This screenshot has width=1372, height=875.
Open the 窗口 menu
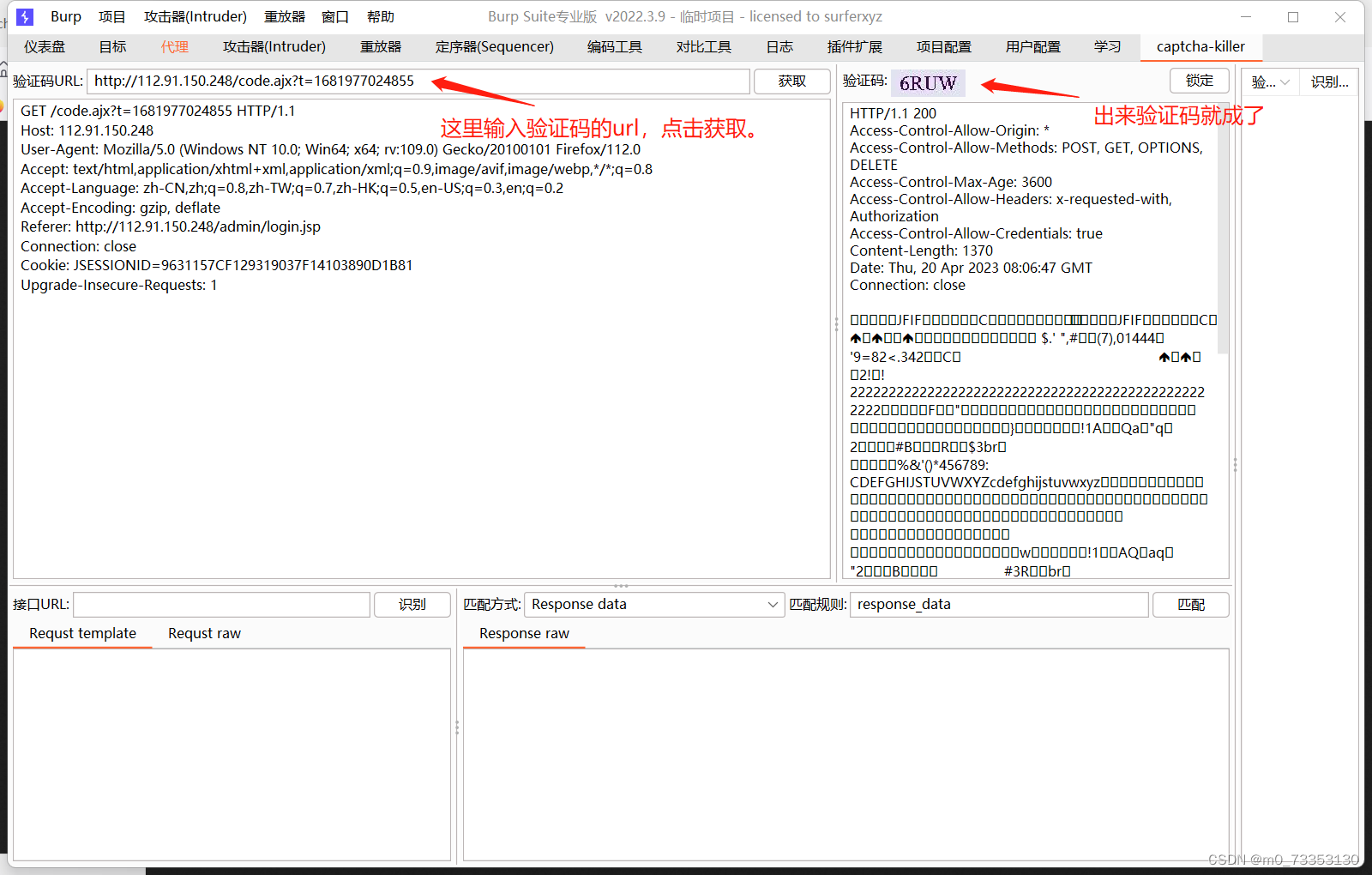point(335,16)
